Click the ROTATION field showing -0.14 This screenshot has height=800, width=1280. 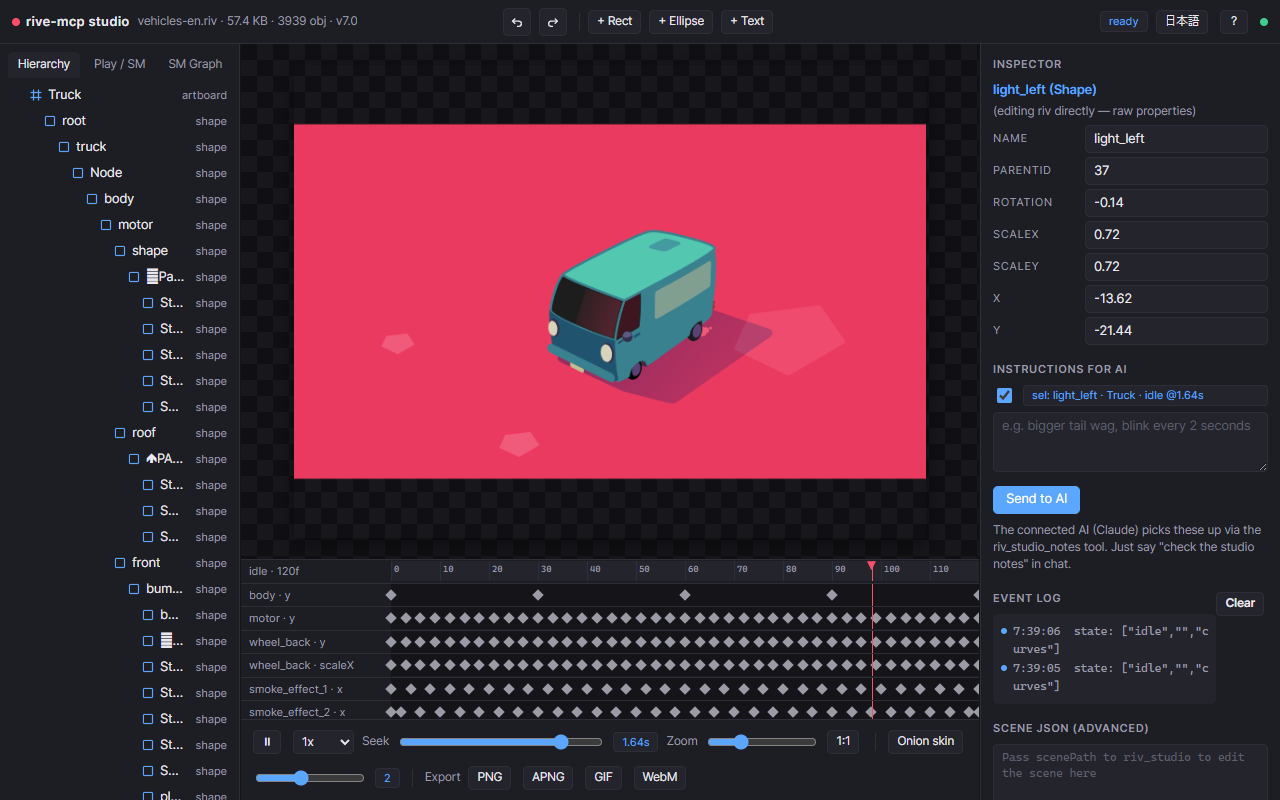click(1176, 203)
